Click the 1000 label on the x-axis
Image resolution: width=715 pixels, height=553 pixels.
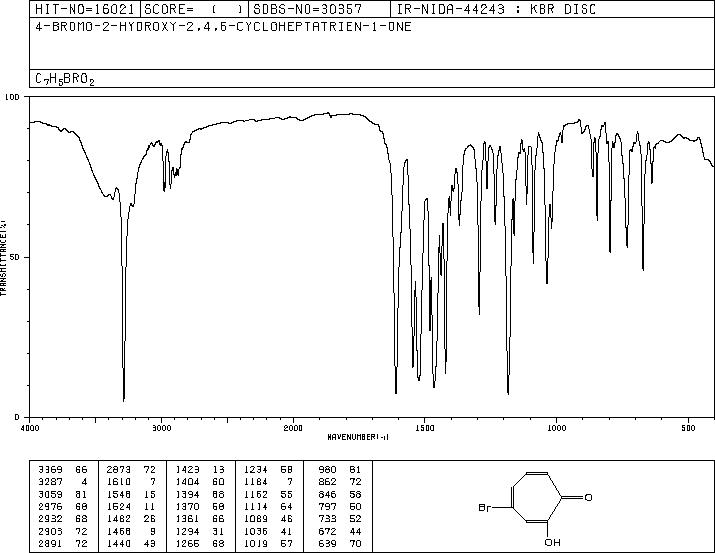[x=555, y=427]
